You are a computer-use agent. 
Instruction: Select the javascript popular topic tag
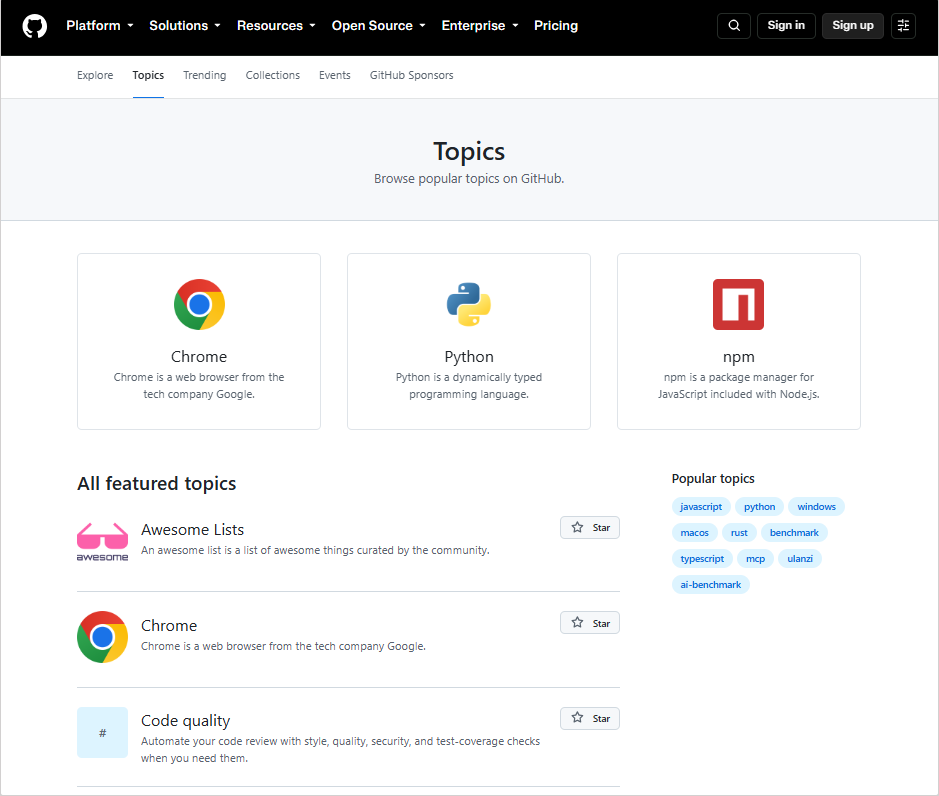pos(701,507)
